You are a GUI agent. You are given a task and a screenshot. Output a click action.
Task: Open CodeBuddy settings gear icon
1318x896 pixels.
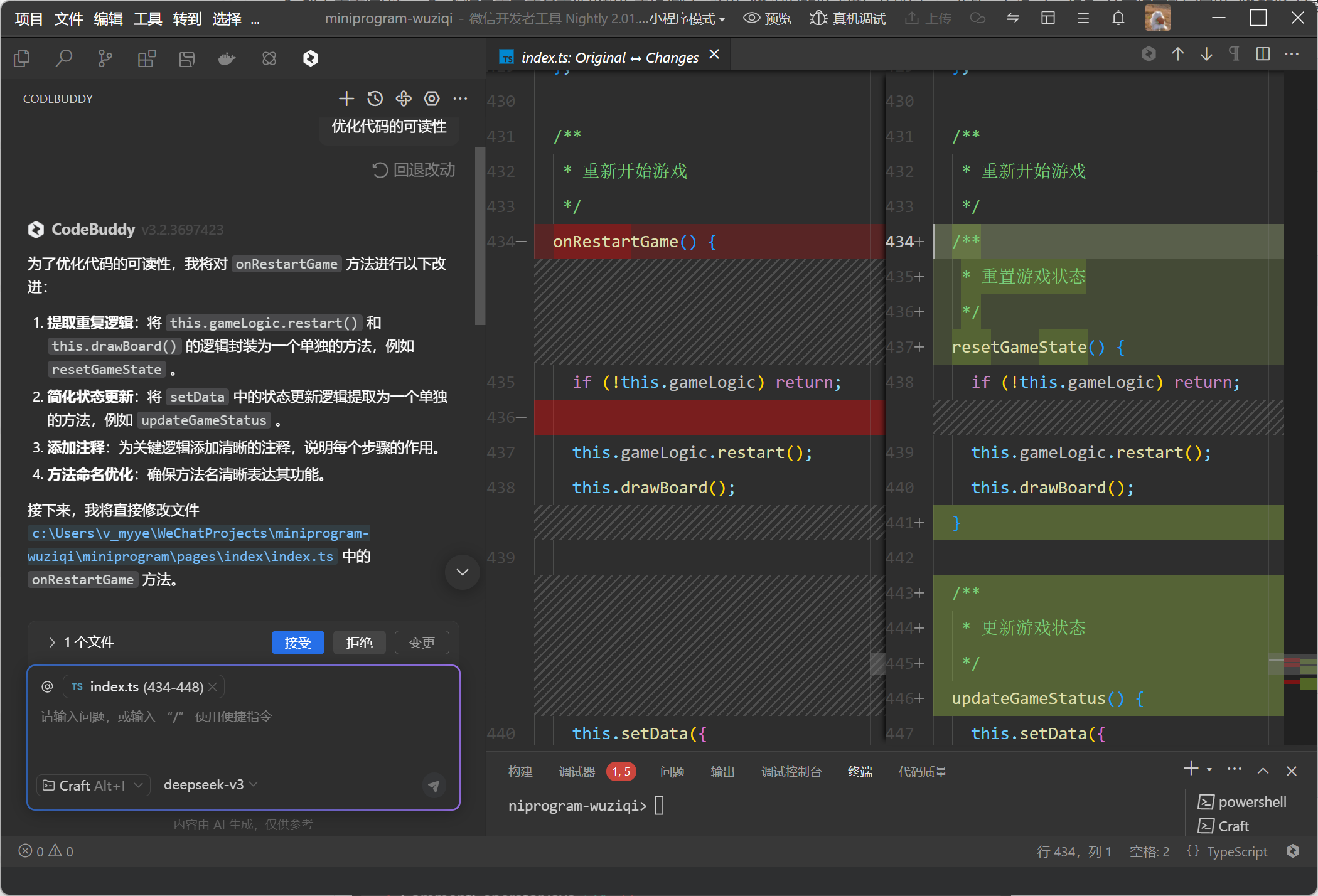point(432,99)
